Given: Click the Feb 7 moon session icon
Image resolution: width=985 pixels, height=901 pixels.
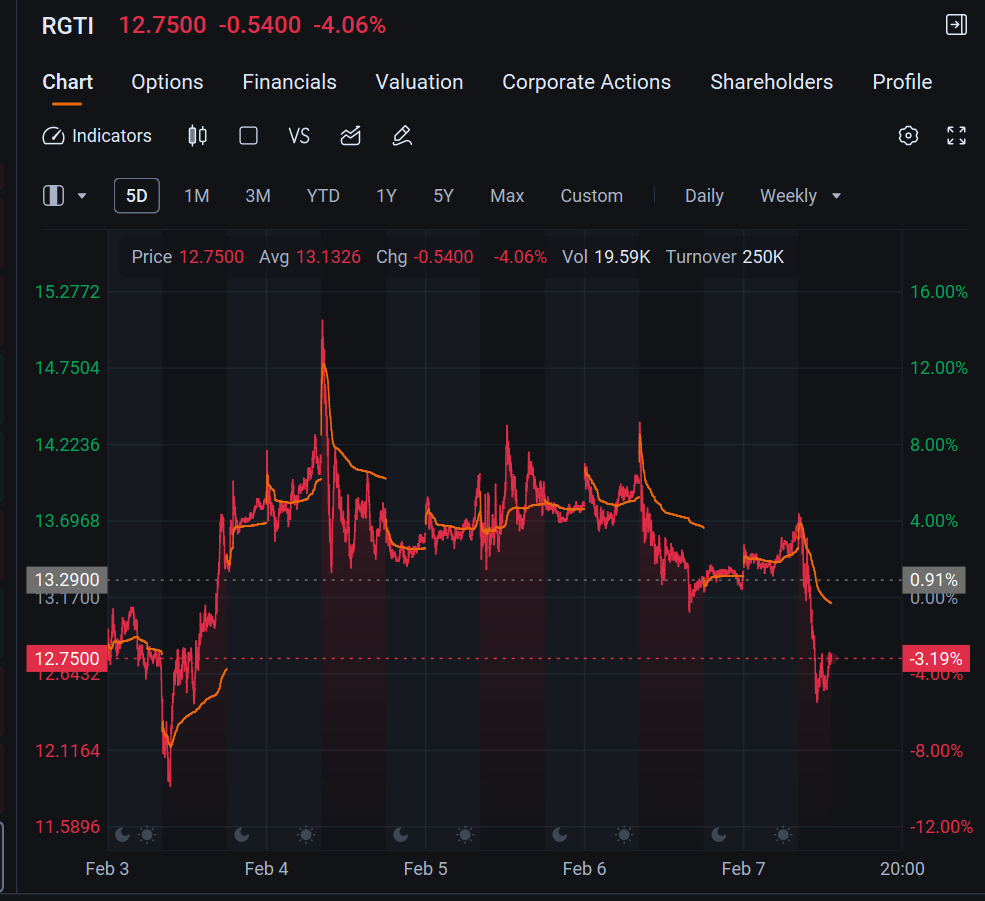Looking at the screenshot, I should pos(719,834).
